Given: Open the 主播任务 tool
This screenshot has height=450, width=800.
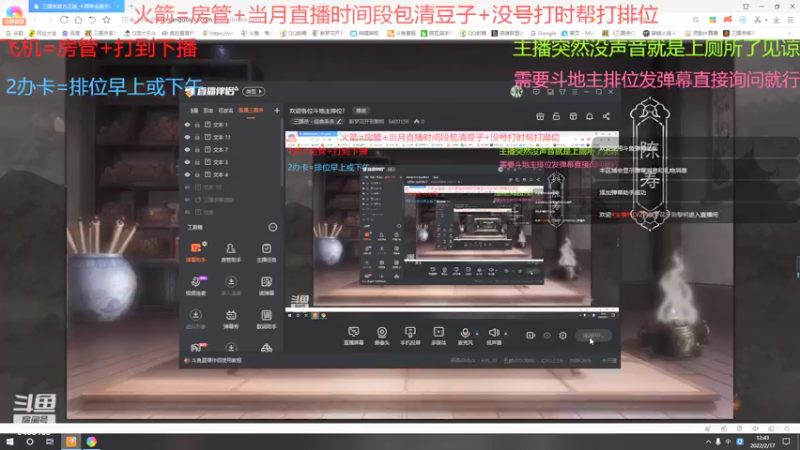Looking at the screenshot, I should (x=266, y=253).
